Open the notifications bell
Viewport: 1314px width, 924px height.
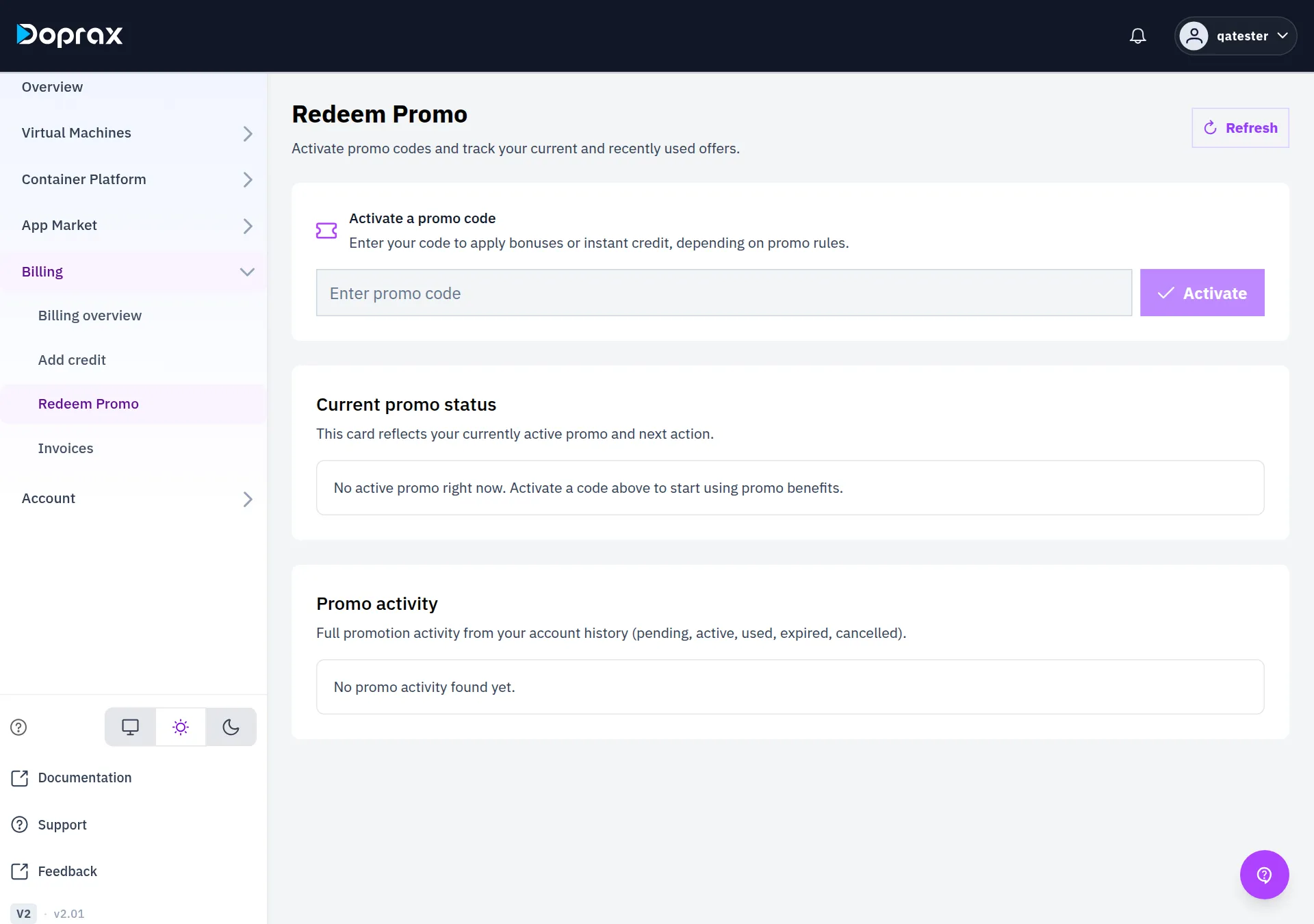pos(1137,36)
